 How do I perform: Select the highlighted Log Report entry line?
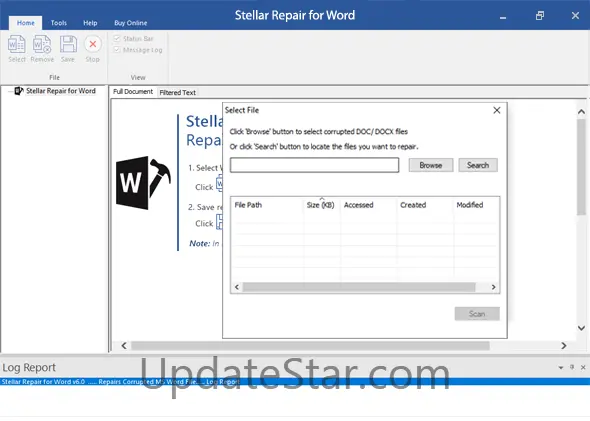tap(295, 382)
